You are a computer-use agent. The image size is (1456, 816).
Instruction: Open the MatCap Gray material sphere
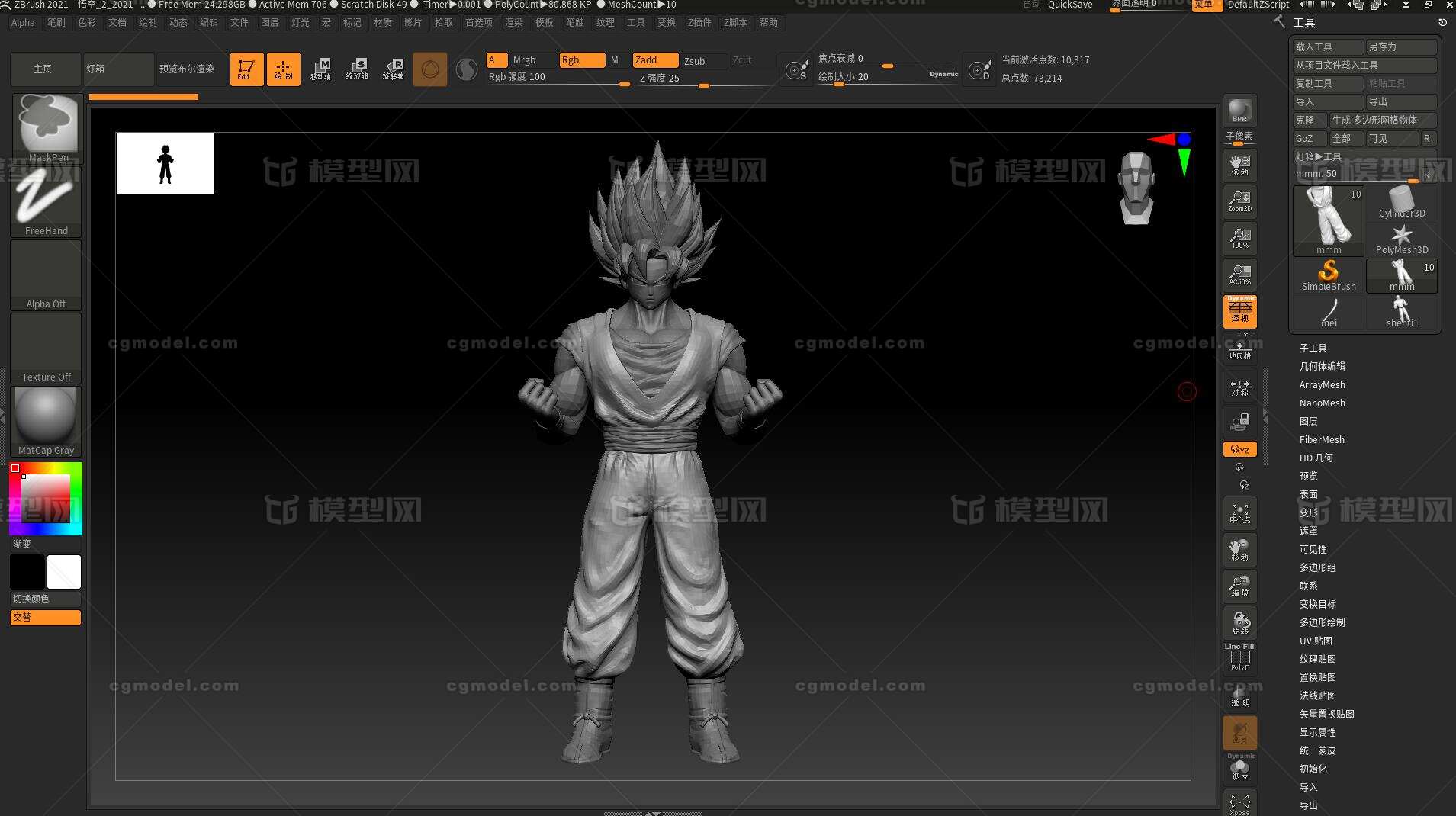point(47,422)
